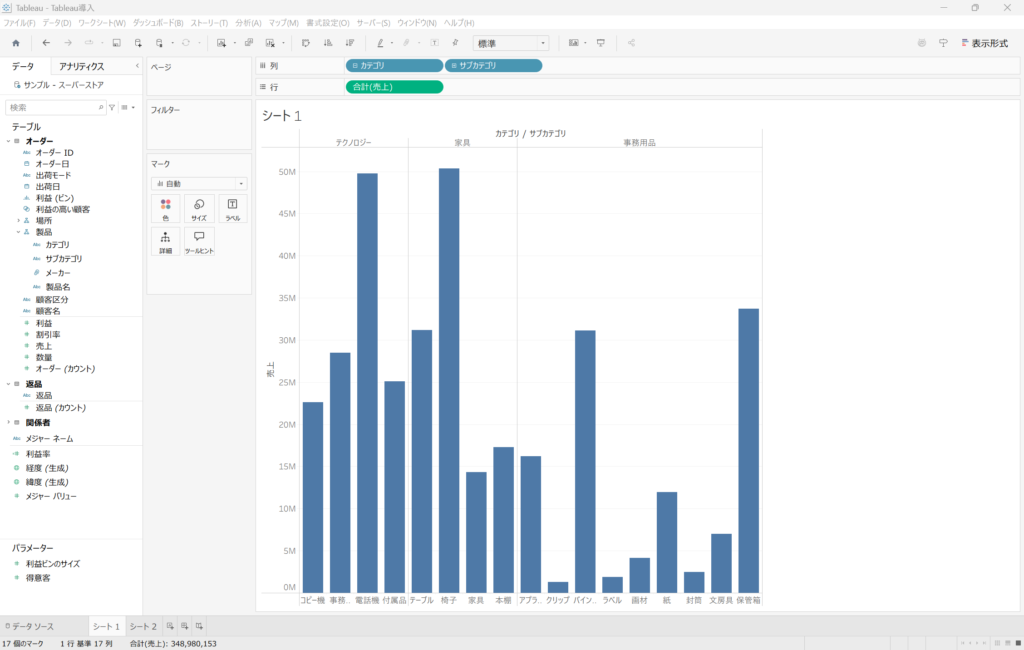Switch to the アナリティクス pane tab
The image size is (1024, 650).
(81, 66)
